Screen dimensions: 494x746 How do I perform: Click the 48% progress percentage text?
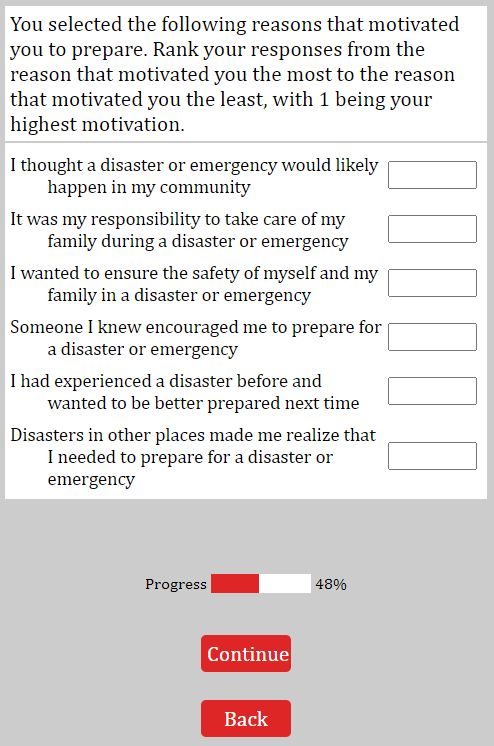pos(331,584)
